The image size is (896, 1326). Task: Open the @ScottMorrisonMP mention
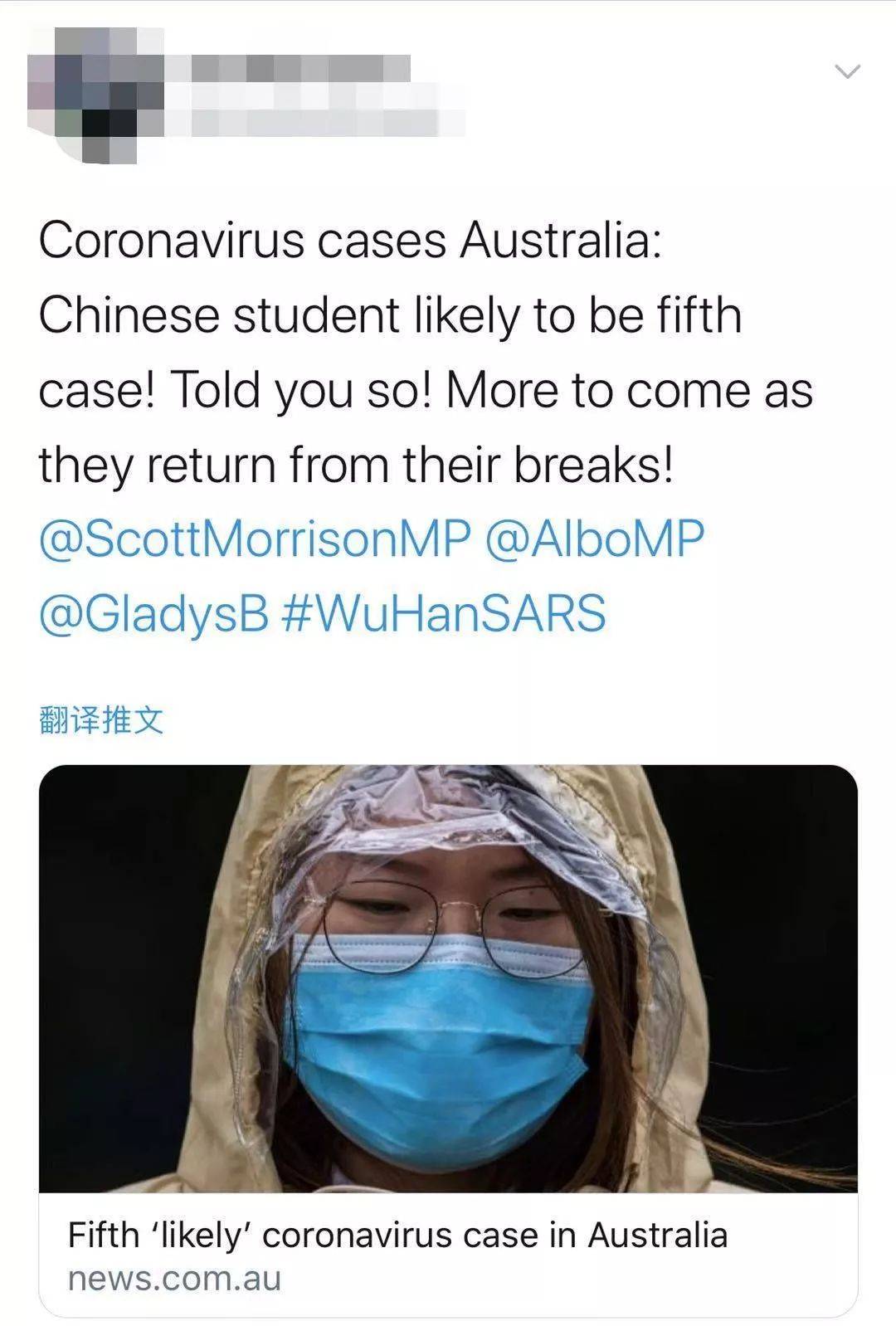tap(255, 539)
